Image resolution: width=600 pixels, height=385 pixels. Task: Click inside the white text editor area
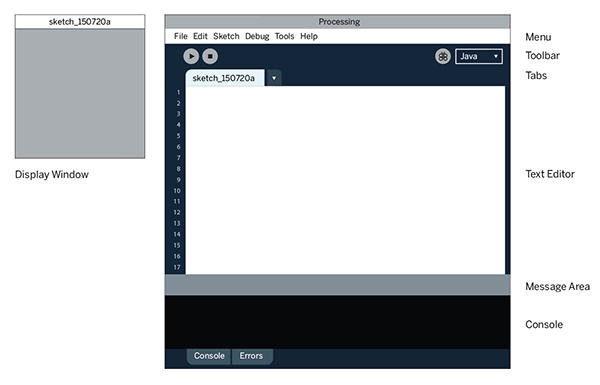point(345,180)
